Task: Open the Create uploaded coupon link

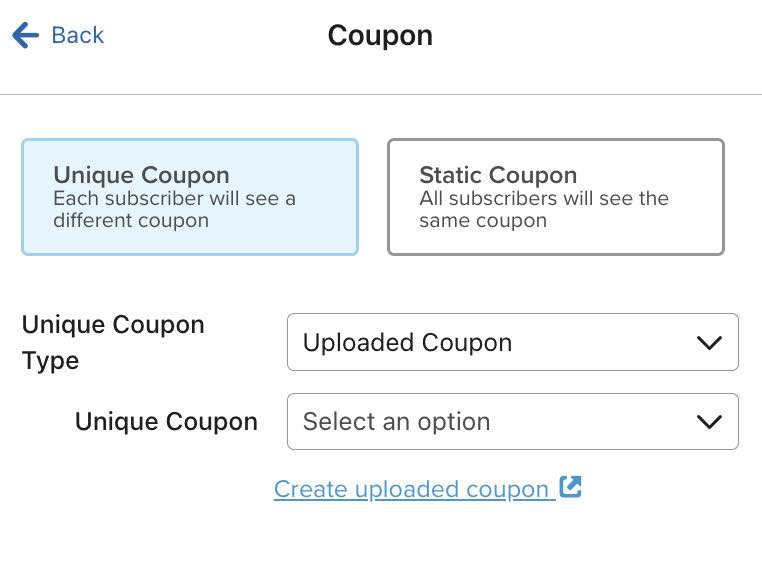Action: [x=411, y=489]
